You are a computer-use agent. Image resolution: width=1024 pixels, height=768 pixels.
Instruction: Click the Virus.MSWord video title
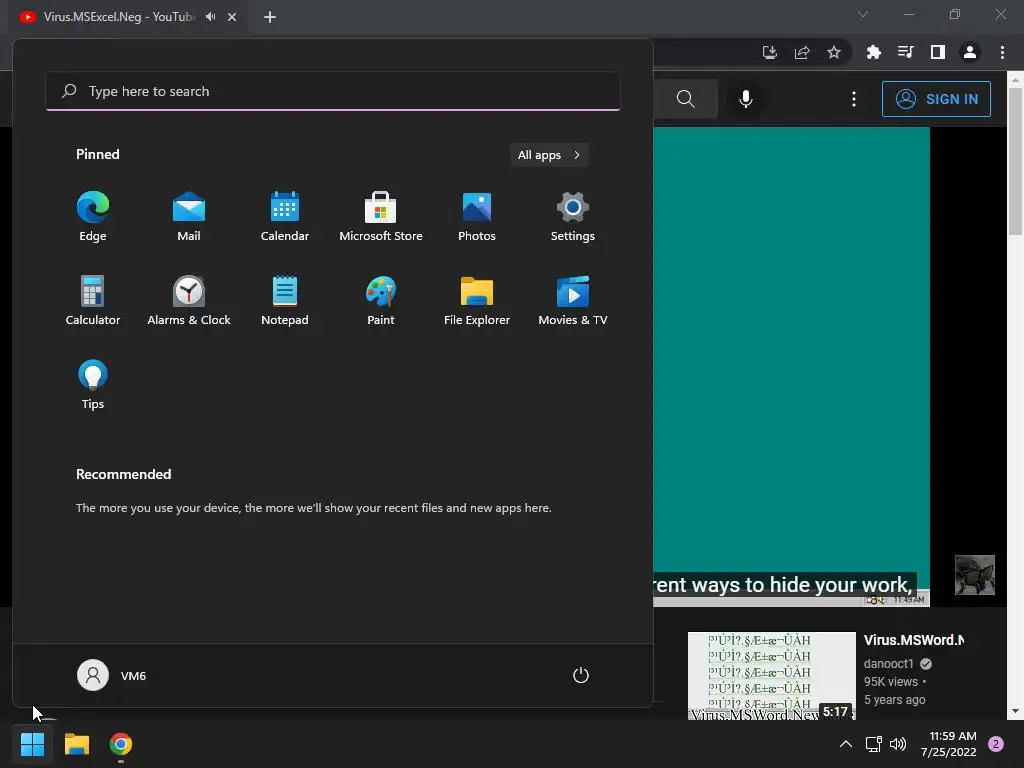point(914,640)
